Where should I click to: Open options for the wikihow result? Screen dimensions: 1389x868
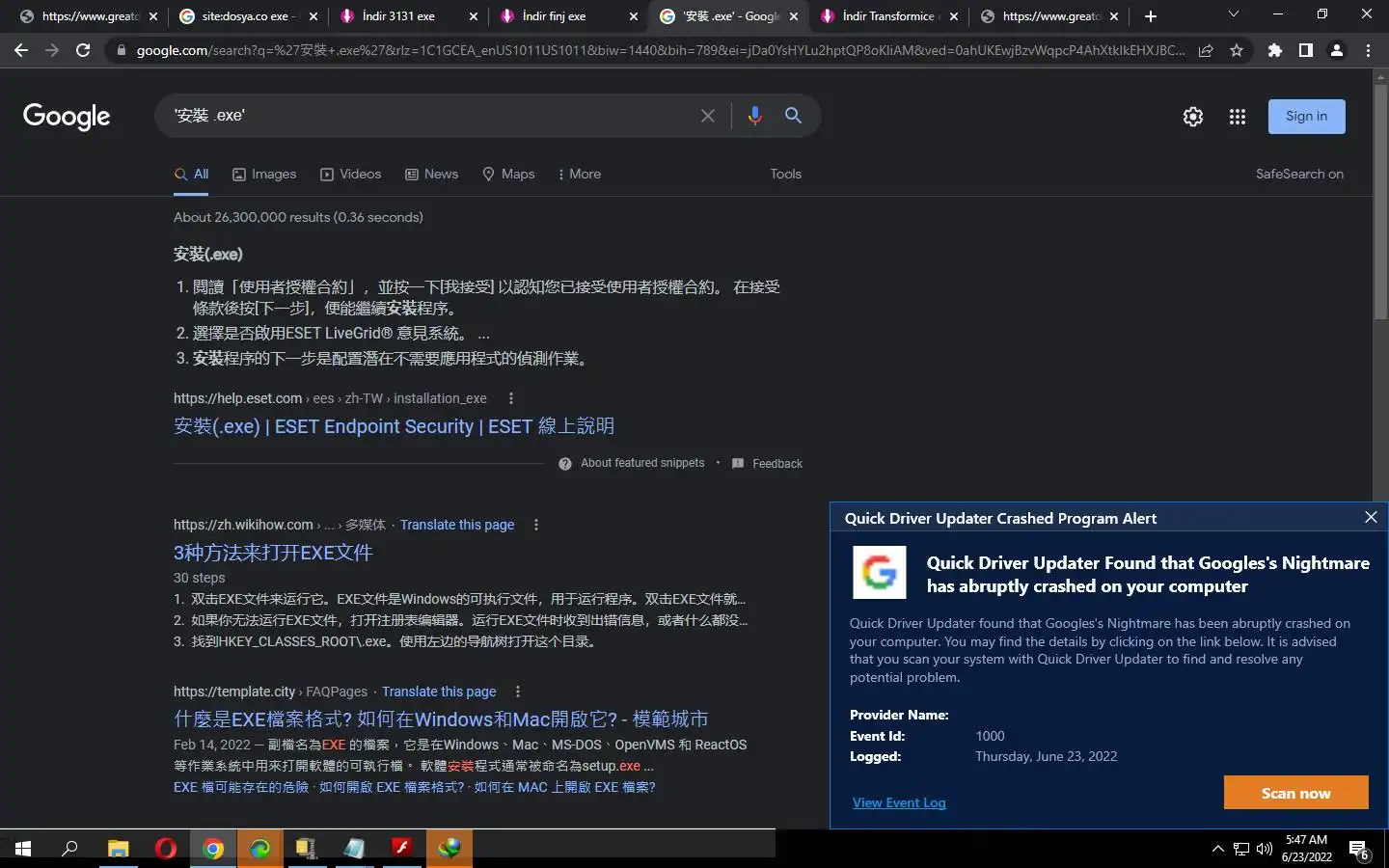coord(536,525)
